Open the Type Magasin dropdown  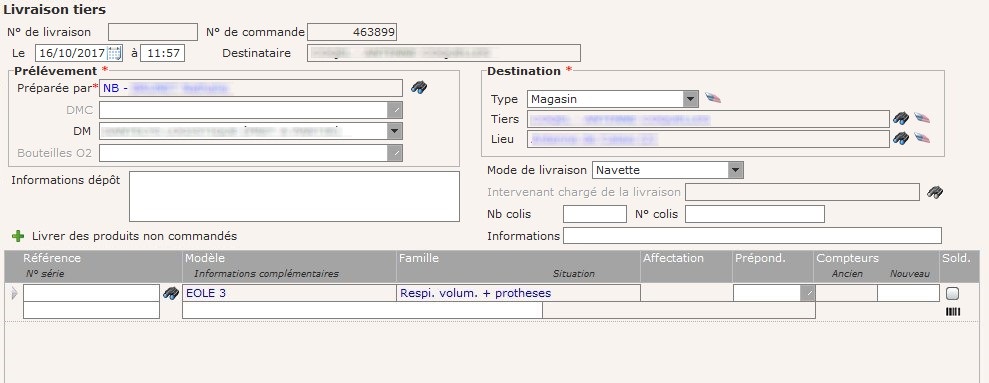[691, 99]
